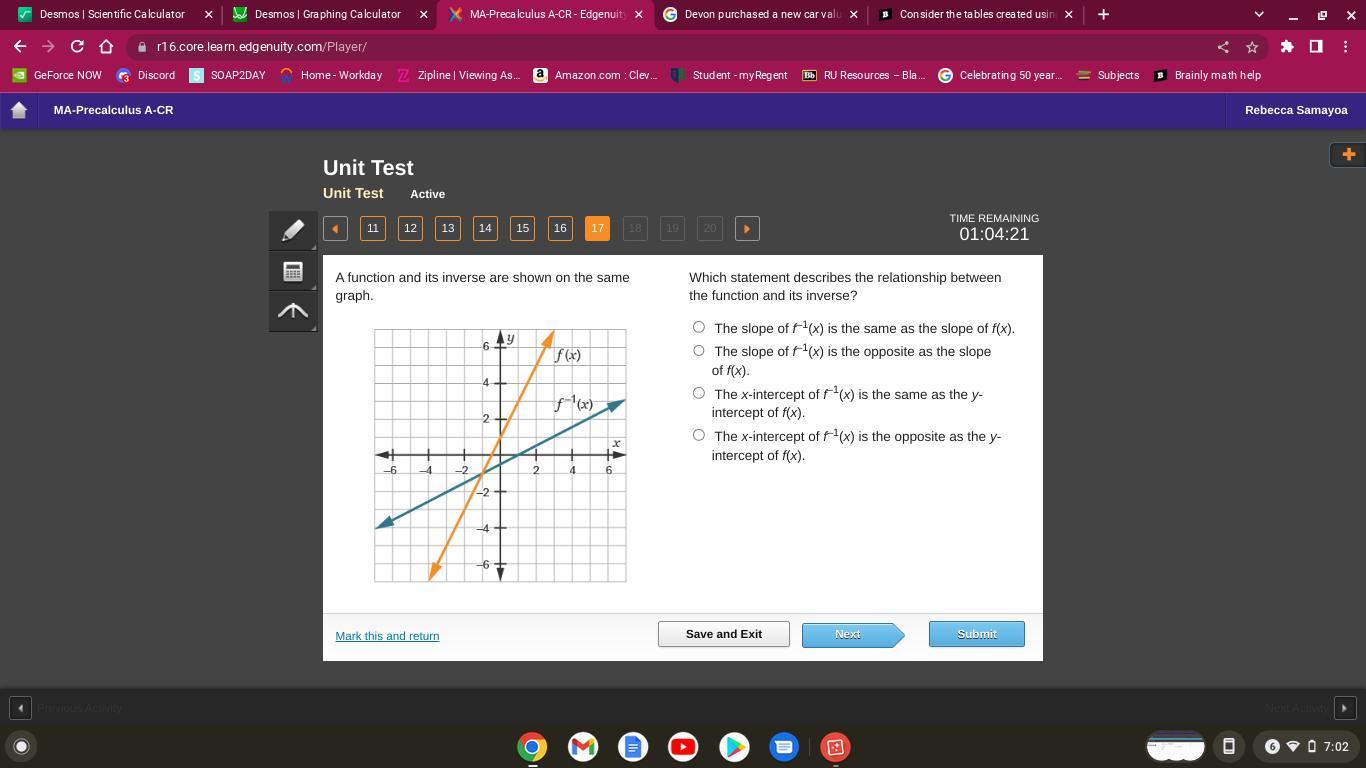
Task: Open the Discord bookmark
Action: [146, 75]
